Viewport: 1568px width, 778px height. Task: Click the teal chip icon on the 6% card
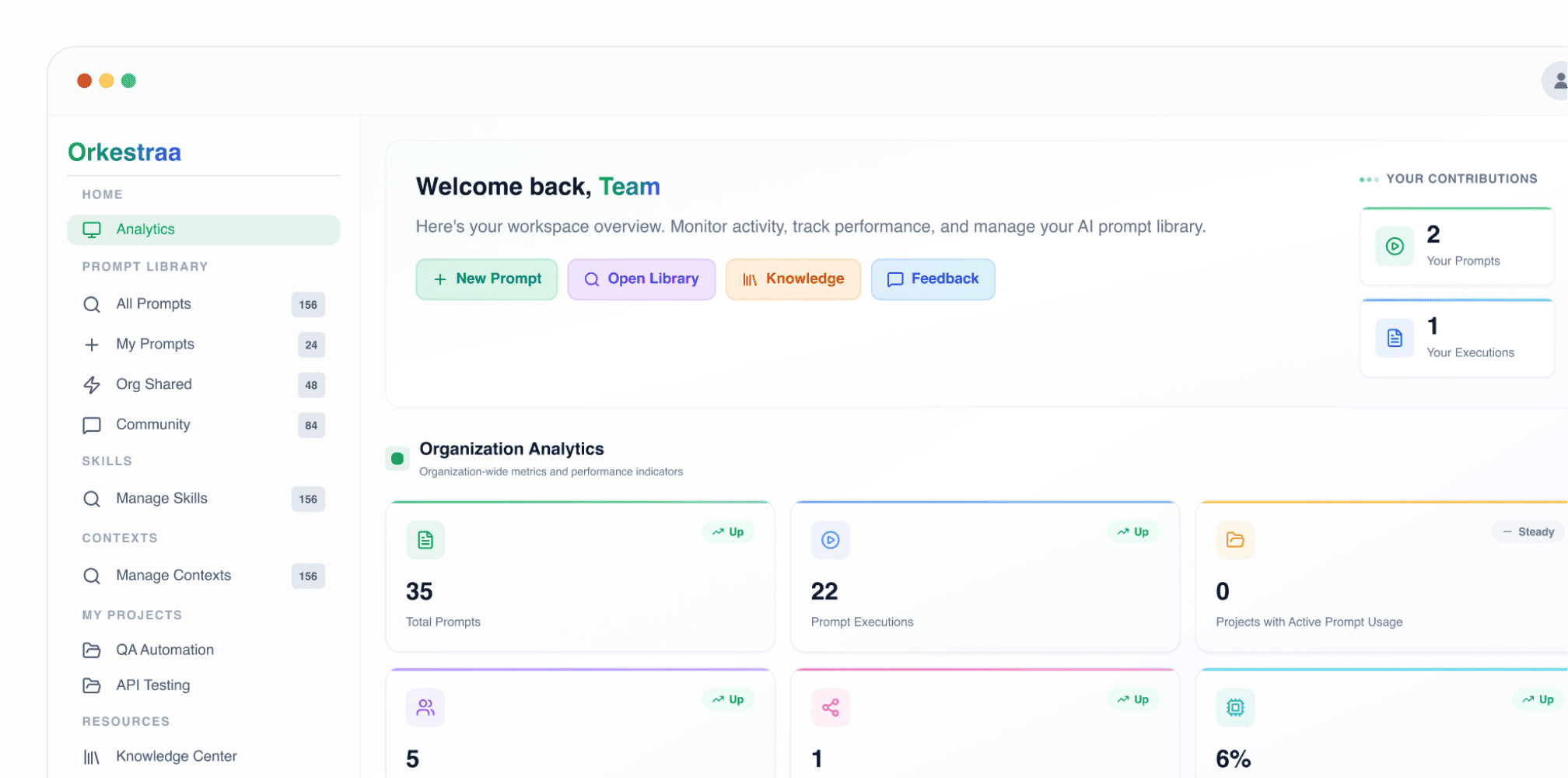pyautogui.click(x=1236, y=707)
